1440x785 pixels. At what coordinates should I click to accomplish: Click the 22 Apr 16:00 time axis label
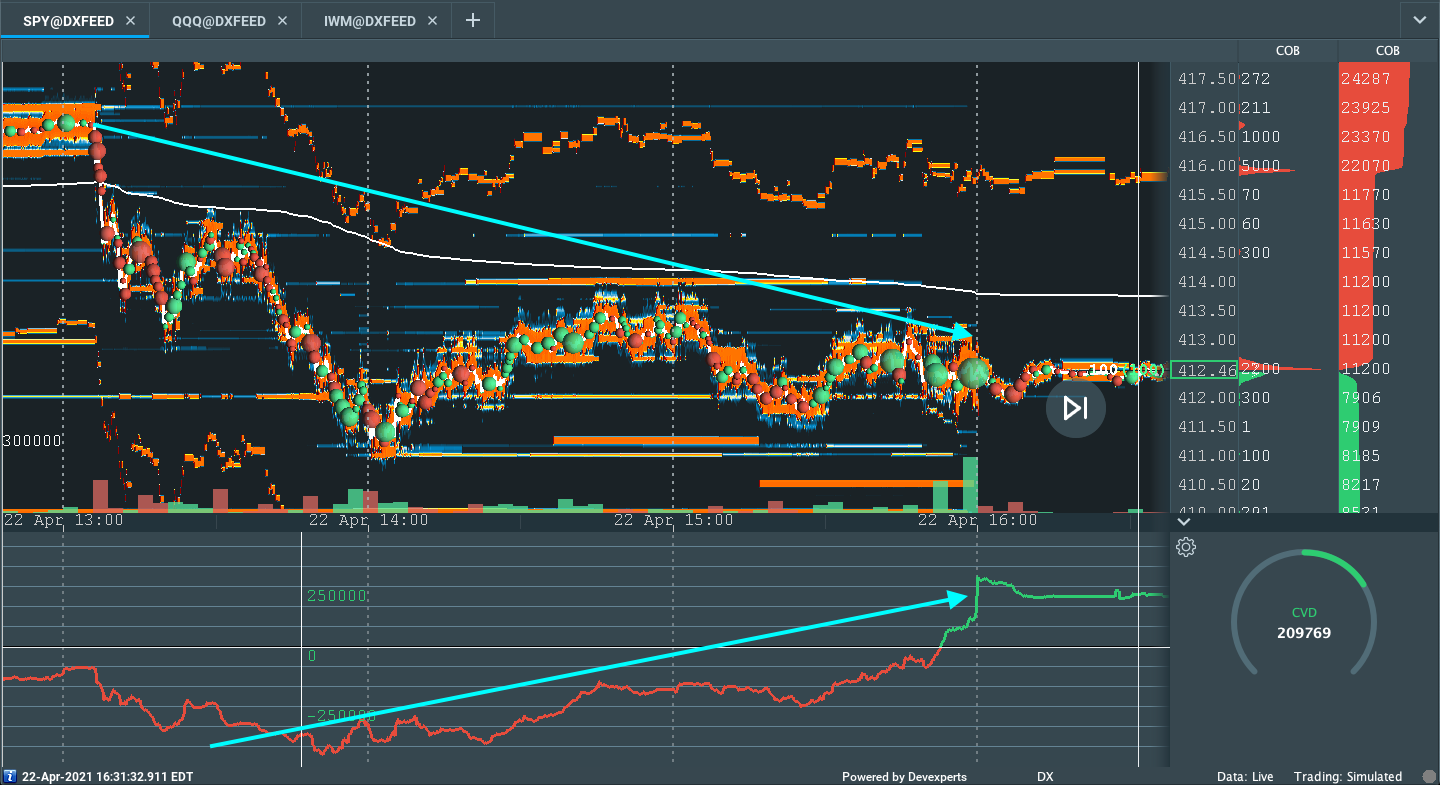click(x=978, y=521)
